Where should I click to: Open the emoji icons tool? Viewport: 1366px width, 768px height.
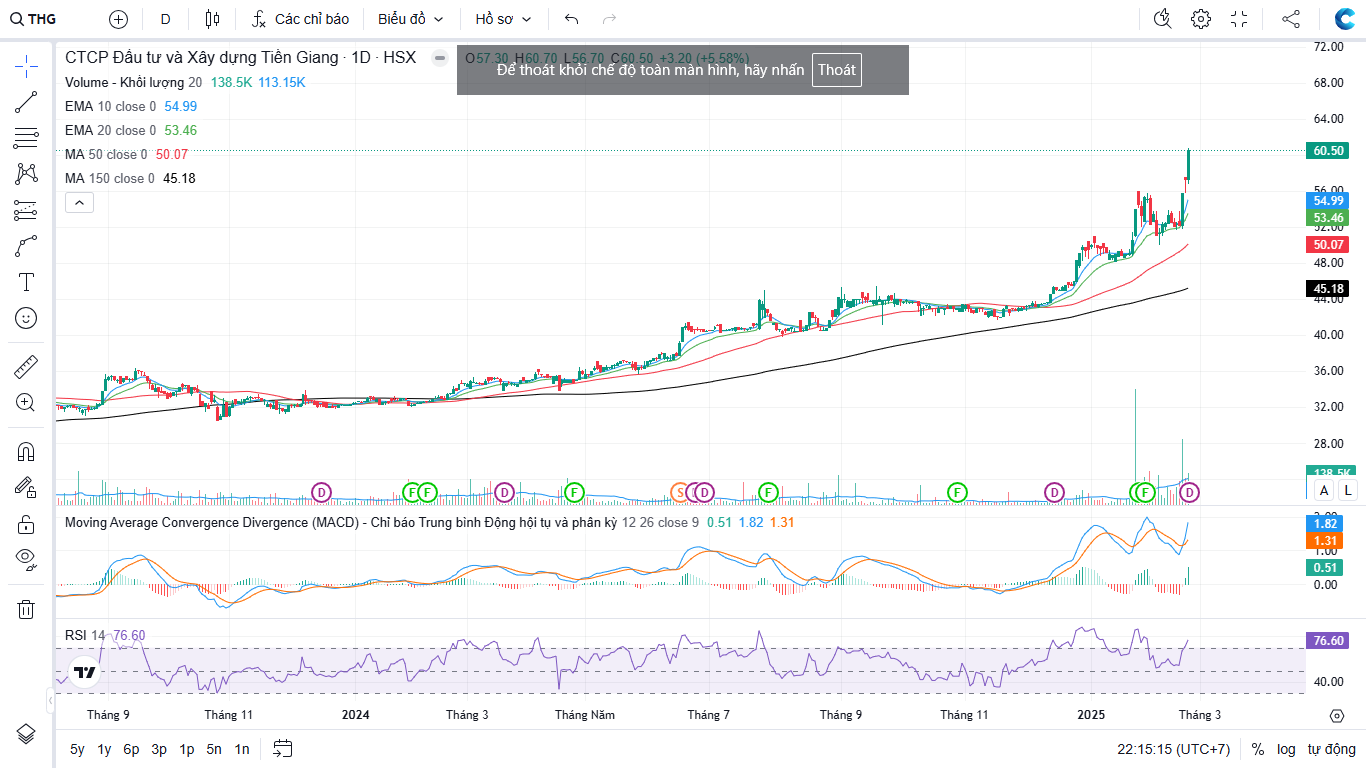pyautogui.click(x=26, y=318)
